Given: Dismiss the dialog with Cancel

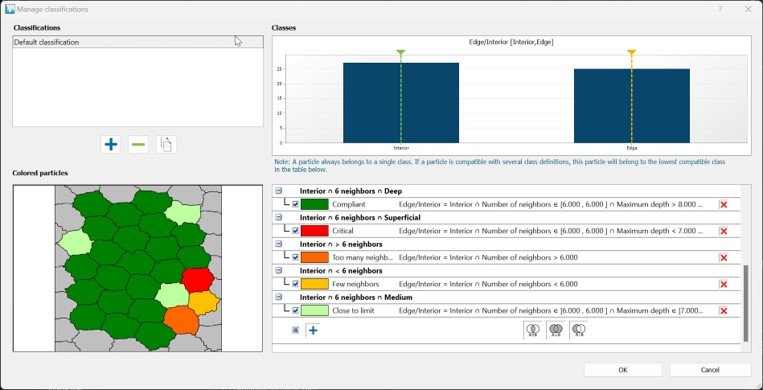Looking at the screenshot, I should 711,370.
